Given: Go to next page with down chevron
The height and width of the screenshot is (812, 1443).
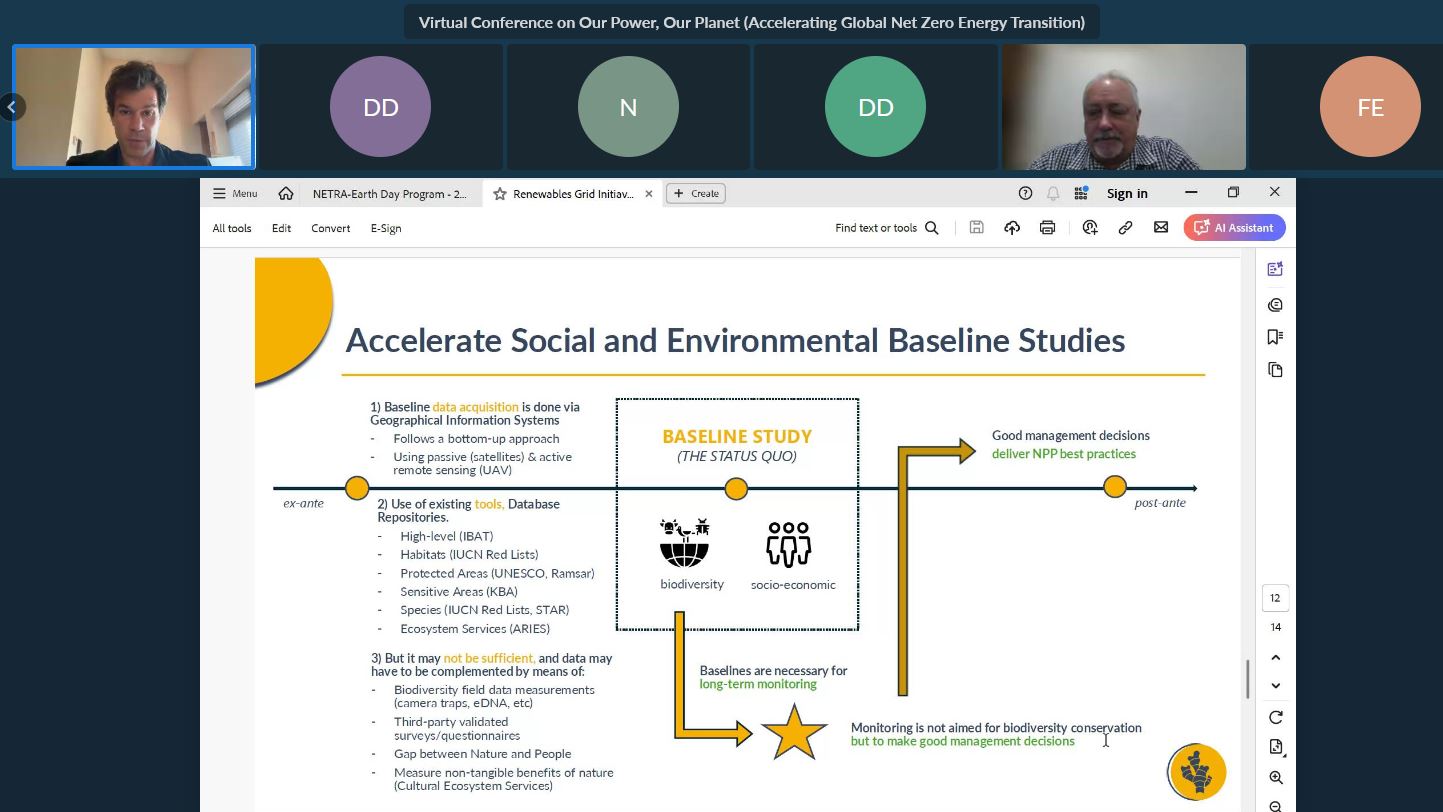Looking at the screenshot, I should [1275, 686].
